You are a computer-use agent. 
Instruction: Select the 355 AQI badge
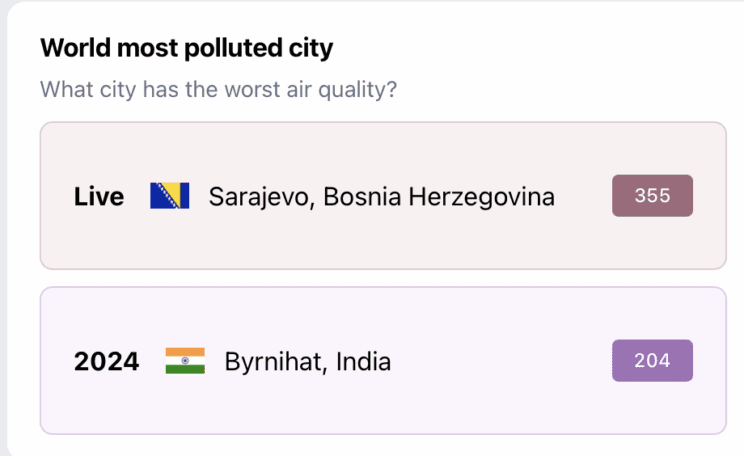652,196
